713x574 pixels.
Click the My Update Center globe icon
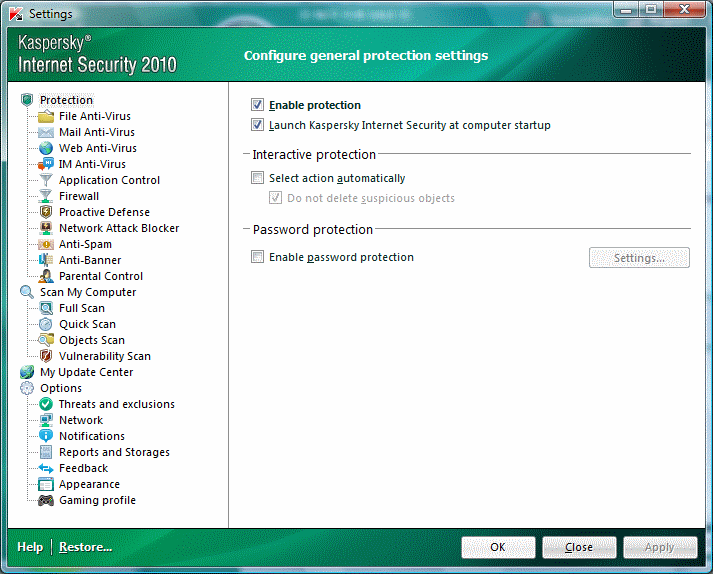click(x=27, y=372)
